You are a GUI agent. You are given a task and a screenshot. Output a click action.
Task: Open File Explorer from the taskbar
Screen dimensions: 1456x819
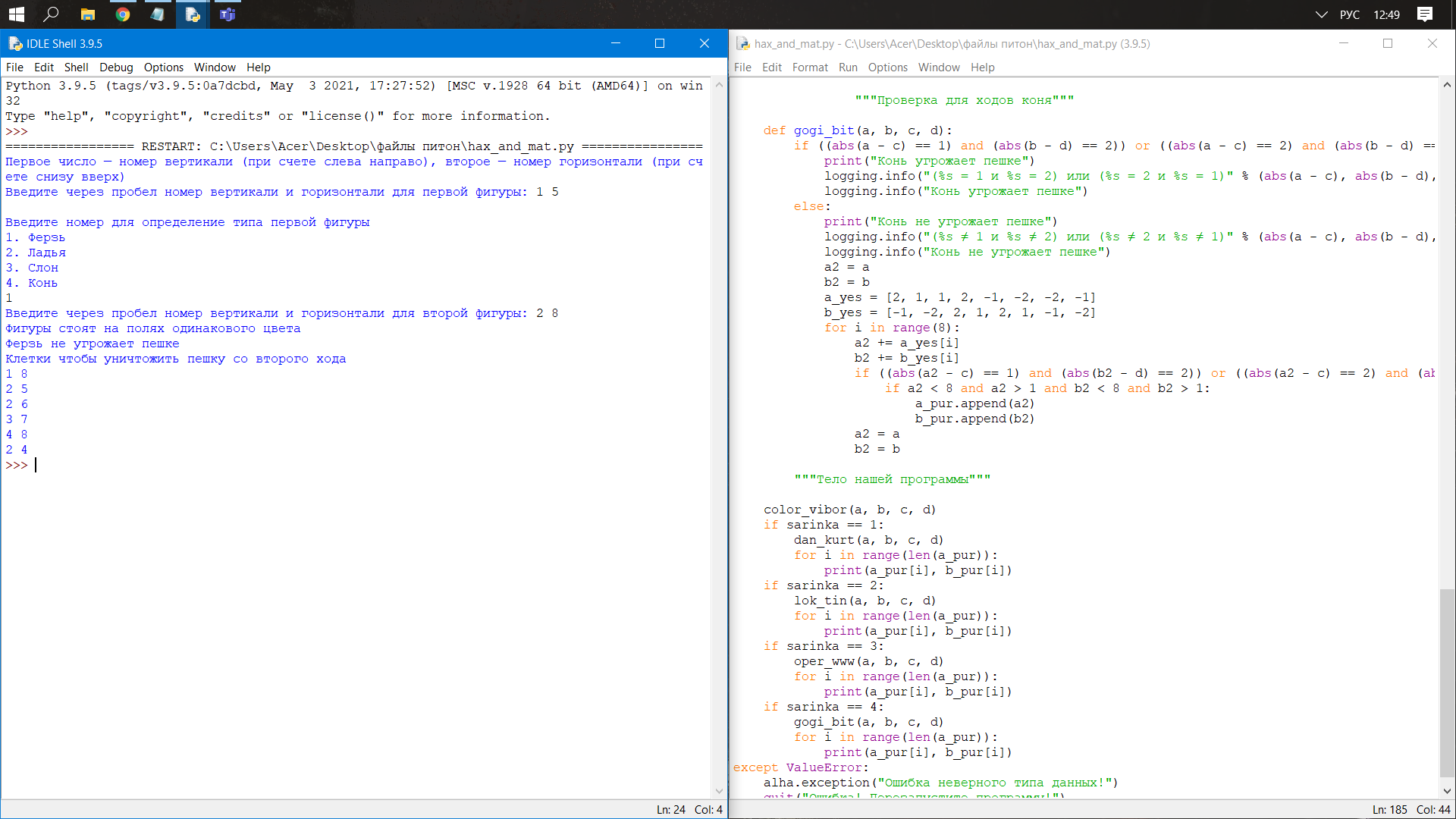coord(87,14)
